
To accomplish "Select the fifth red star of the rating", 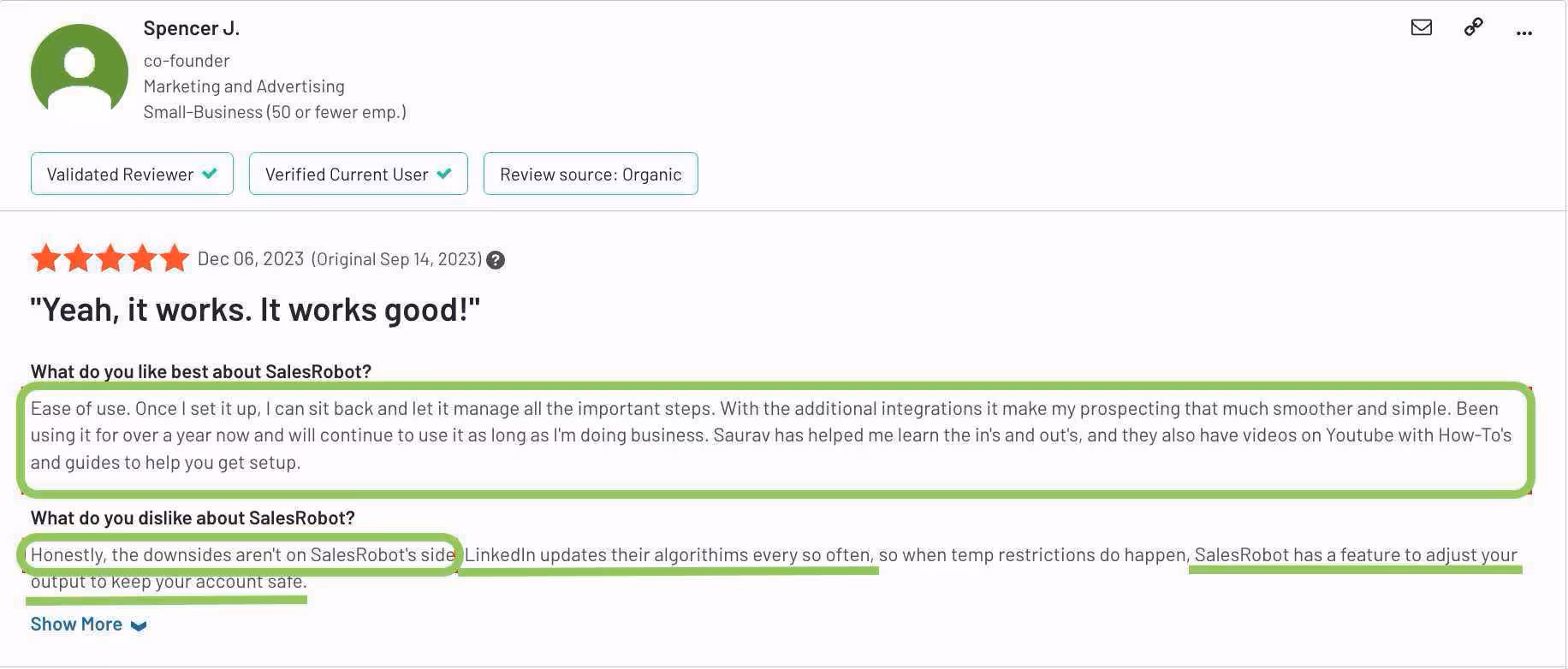I will (x=173, y=258).
